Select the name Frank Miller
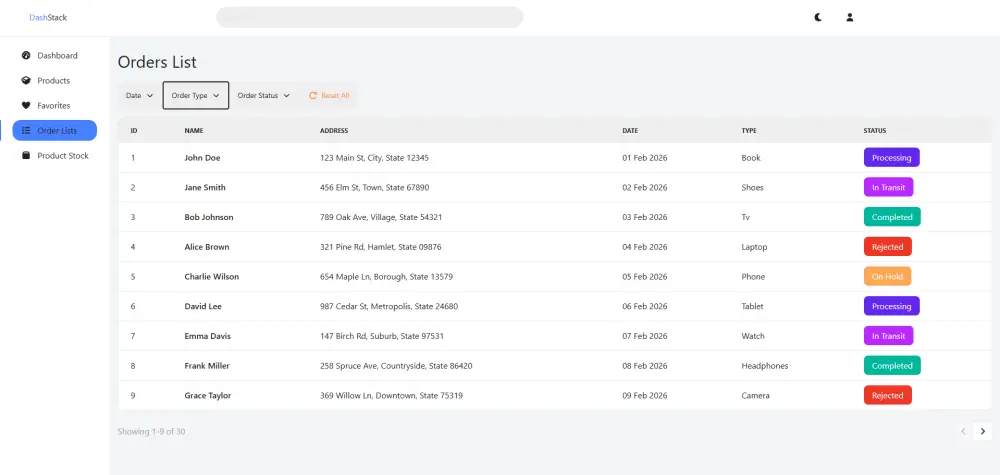This screenshot has width=1000, height=475. coord(207,366)
